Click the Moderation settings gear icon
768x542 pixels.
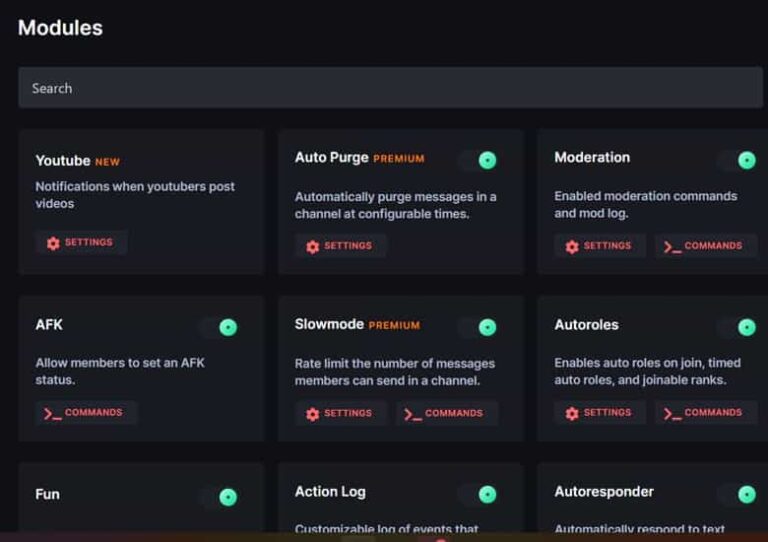point(572,246)
